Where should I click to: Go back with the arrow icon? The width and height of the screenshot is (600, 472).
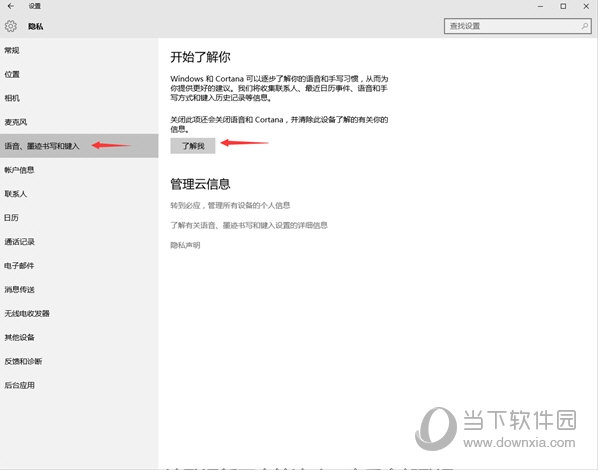pyautogui.click(x=11, y=6)
